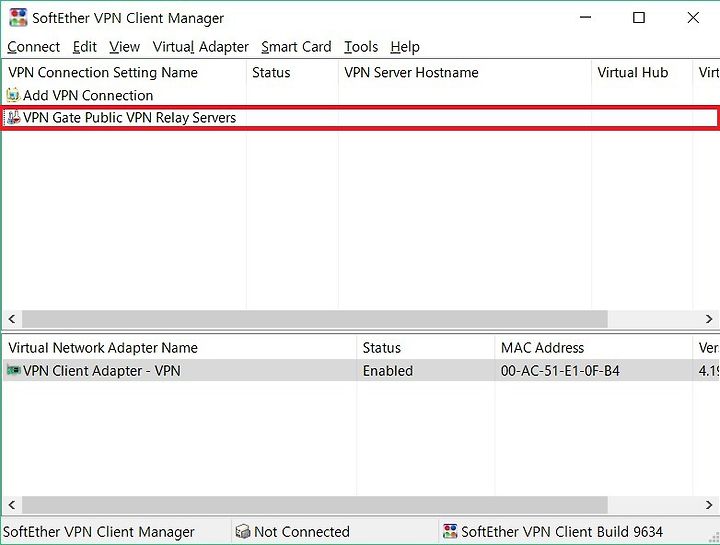Click the SoftEther app icon in title bar
Viewport: 720px width, 545px height.
(x=18, y=18)
